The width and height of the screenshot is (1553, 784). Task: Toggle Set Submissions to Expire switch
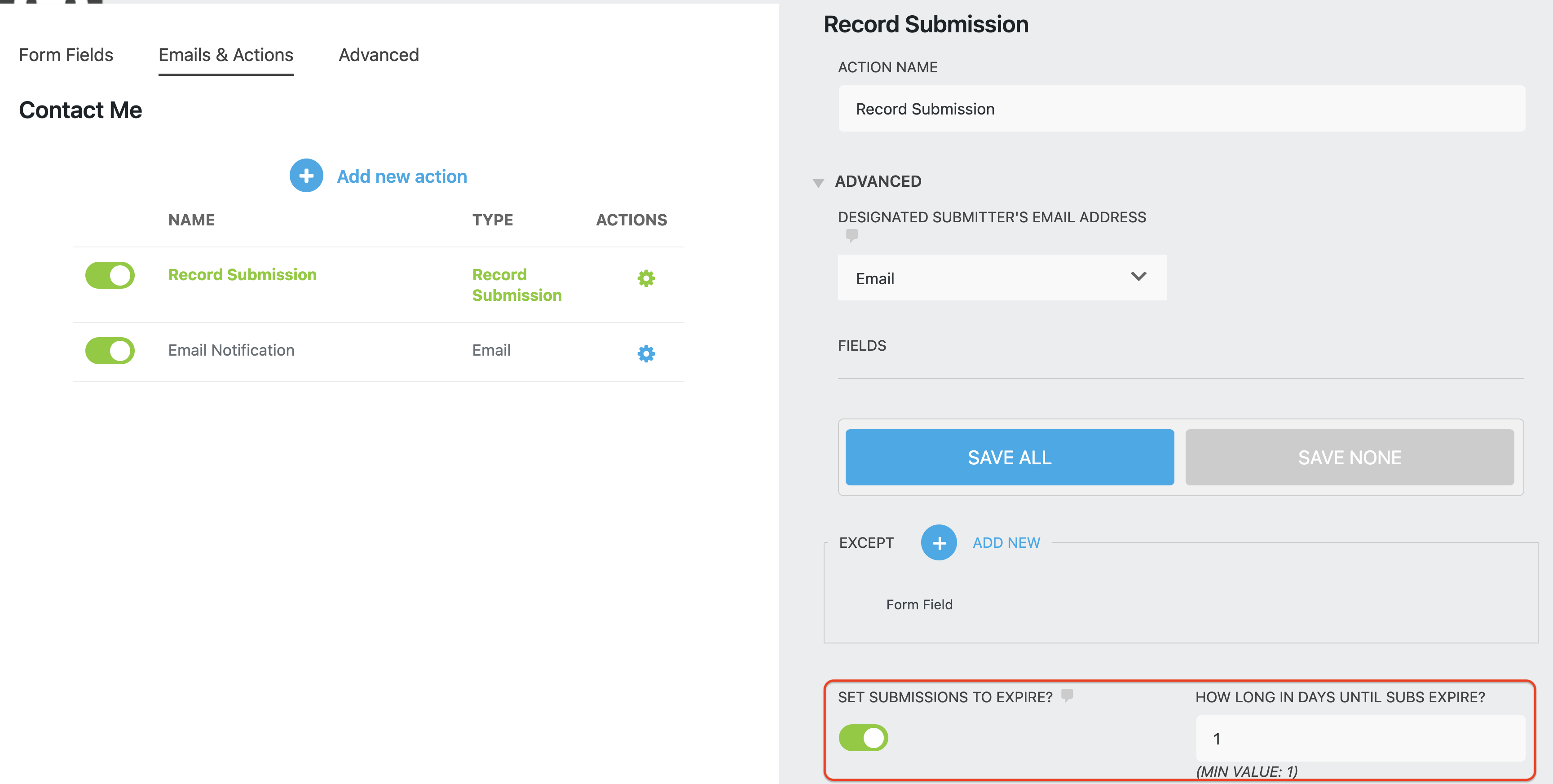pyautogui.click(x=863, y=738)
